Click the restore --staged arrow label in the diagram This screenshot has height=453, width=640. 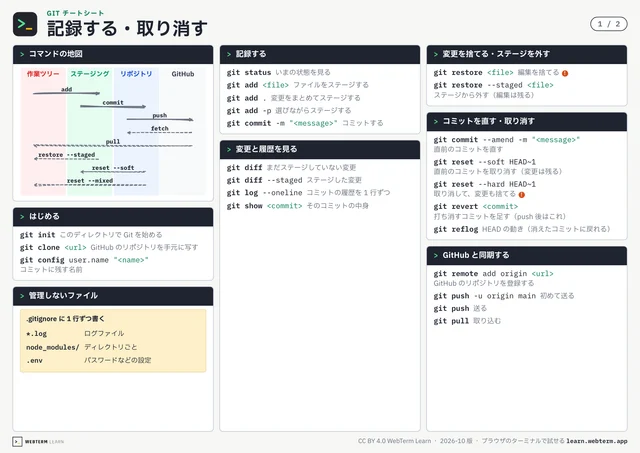click(67, 155)
